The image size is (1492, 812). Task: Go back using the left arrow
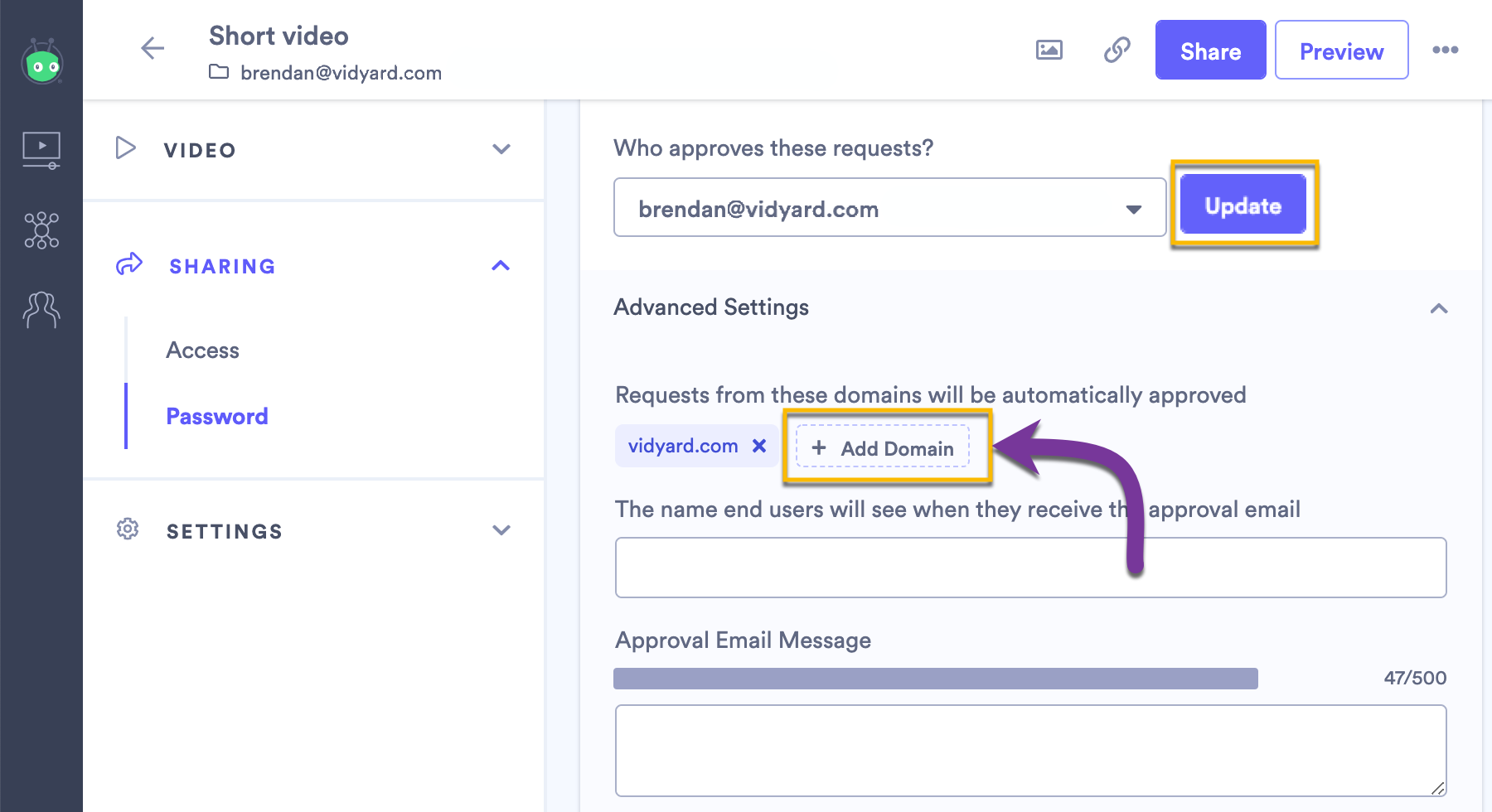[153, 48]
